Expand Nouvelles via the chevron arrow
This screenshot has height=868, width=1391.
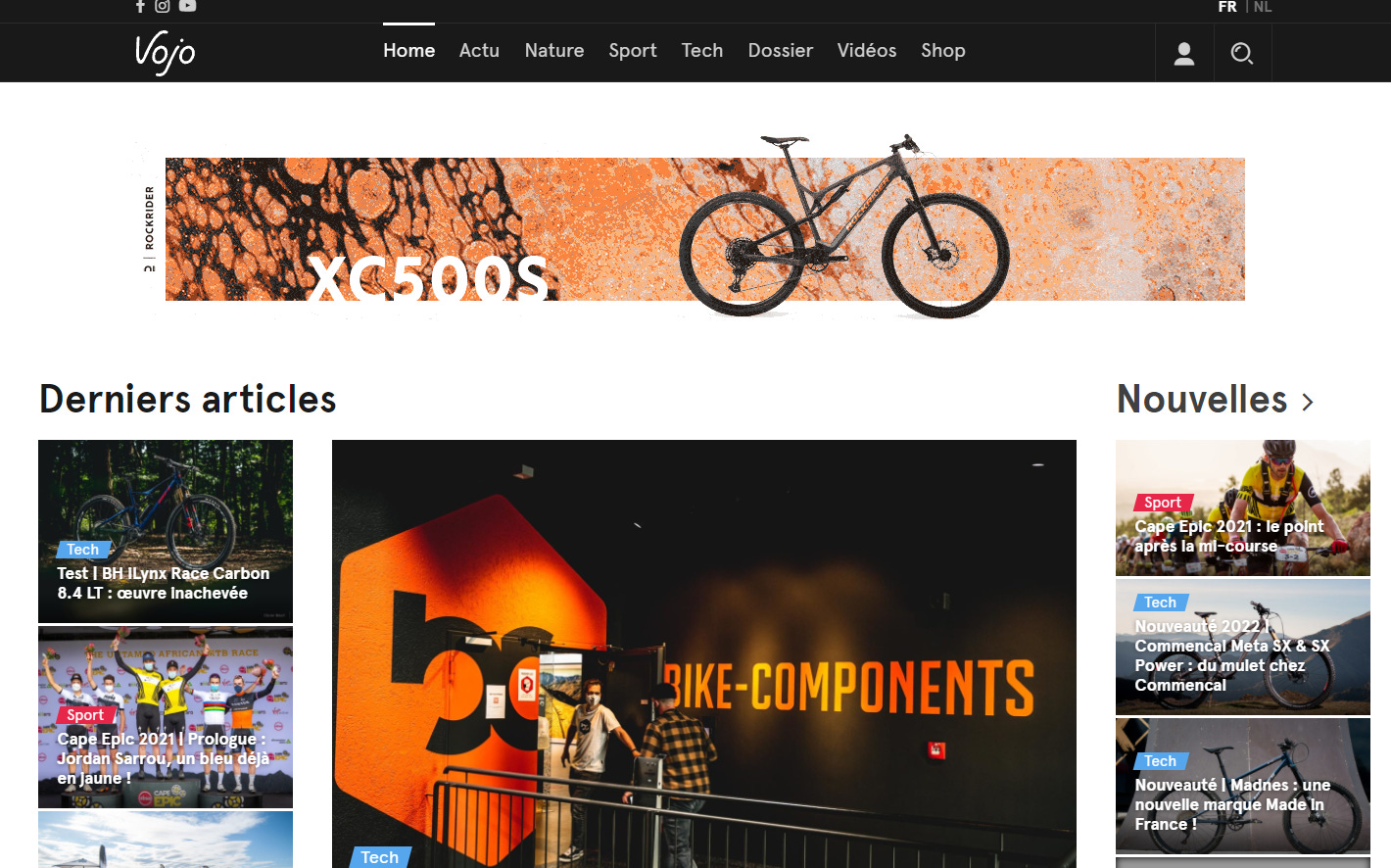[x=1308, y=402]
